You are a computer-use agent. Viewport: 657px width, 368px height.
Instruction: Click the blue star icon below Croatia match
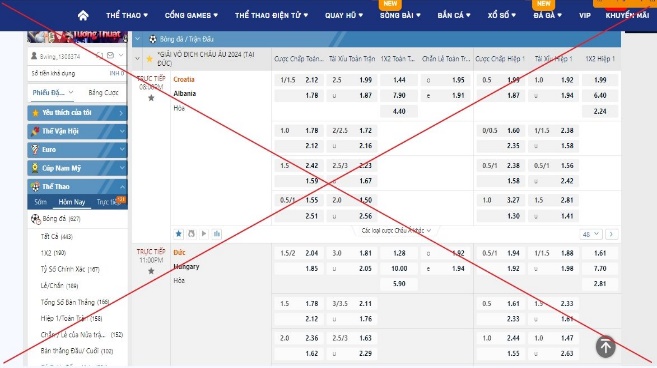[x=178, y=234]
